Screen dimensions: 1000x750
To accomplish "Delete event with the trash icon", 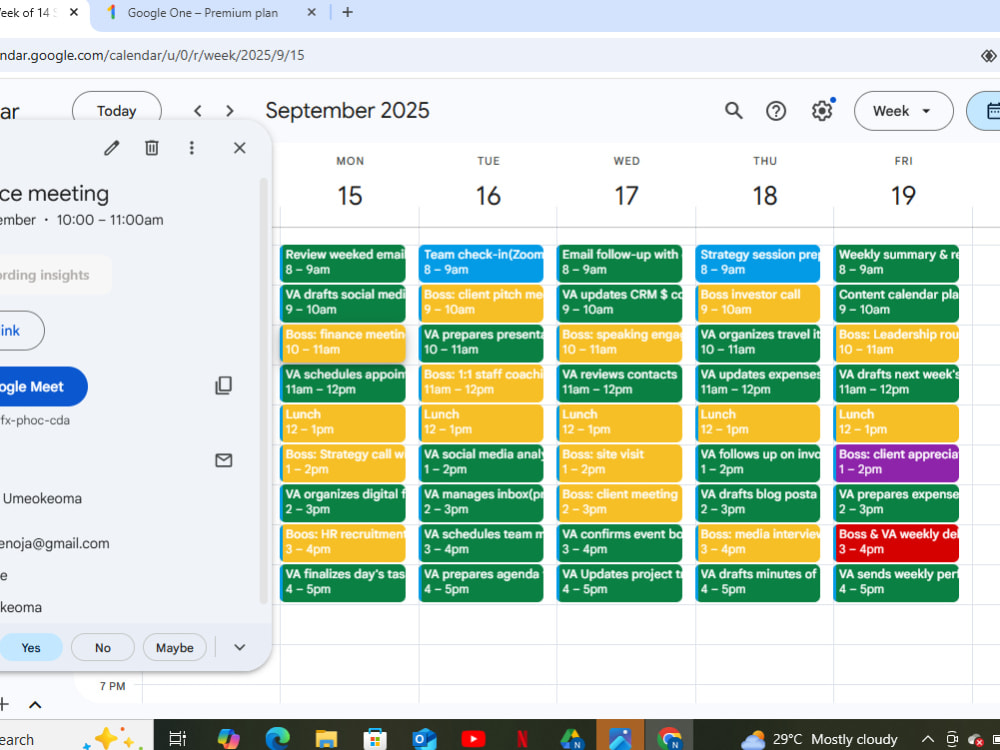I will [152, 148].
